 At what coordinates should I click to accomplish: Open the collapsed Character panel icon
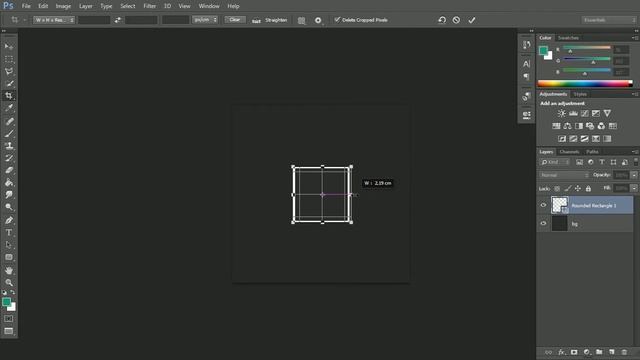pos(527,64)
